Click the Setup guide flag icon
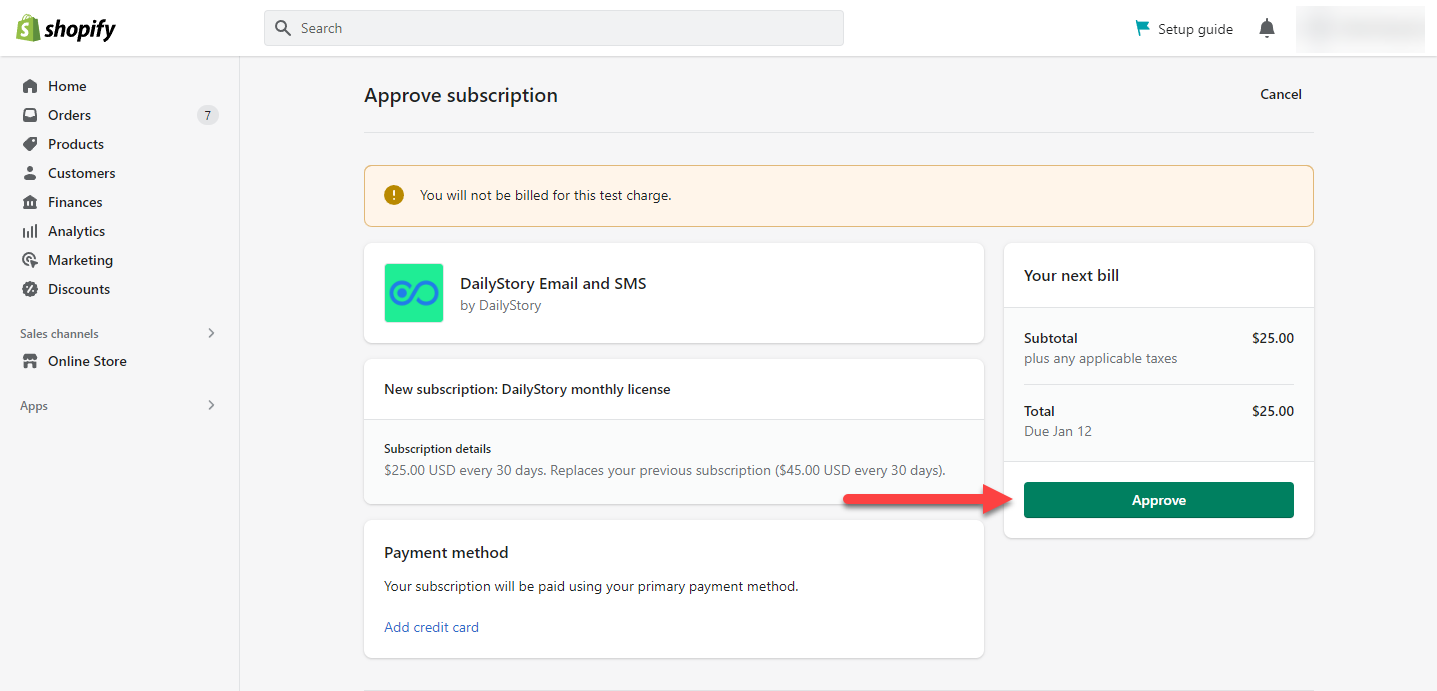Screen dimensions: 1437x691 (1142, 28)
